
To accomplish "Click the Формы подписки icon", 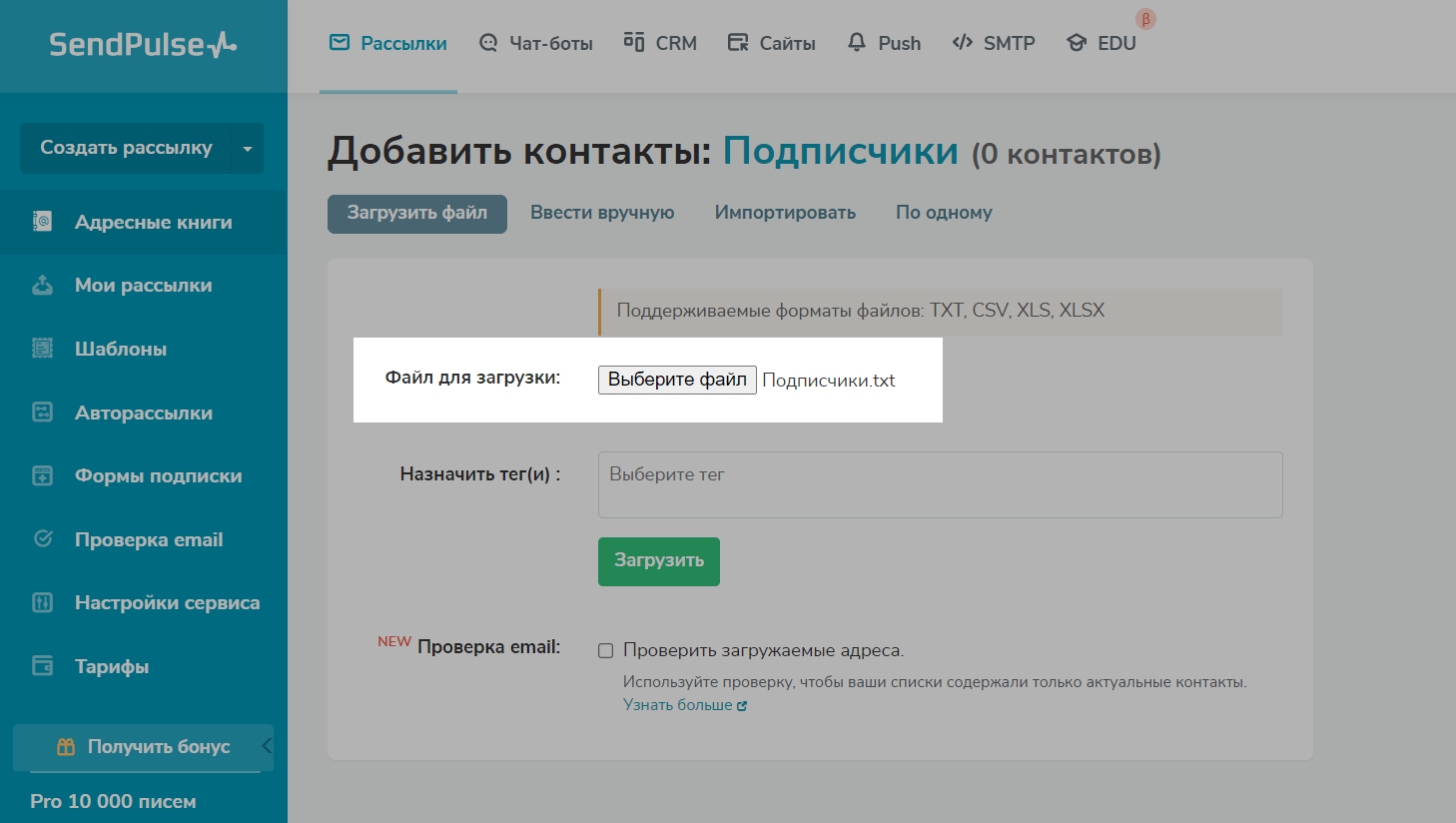I will [42, 475].
